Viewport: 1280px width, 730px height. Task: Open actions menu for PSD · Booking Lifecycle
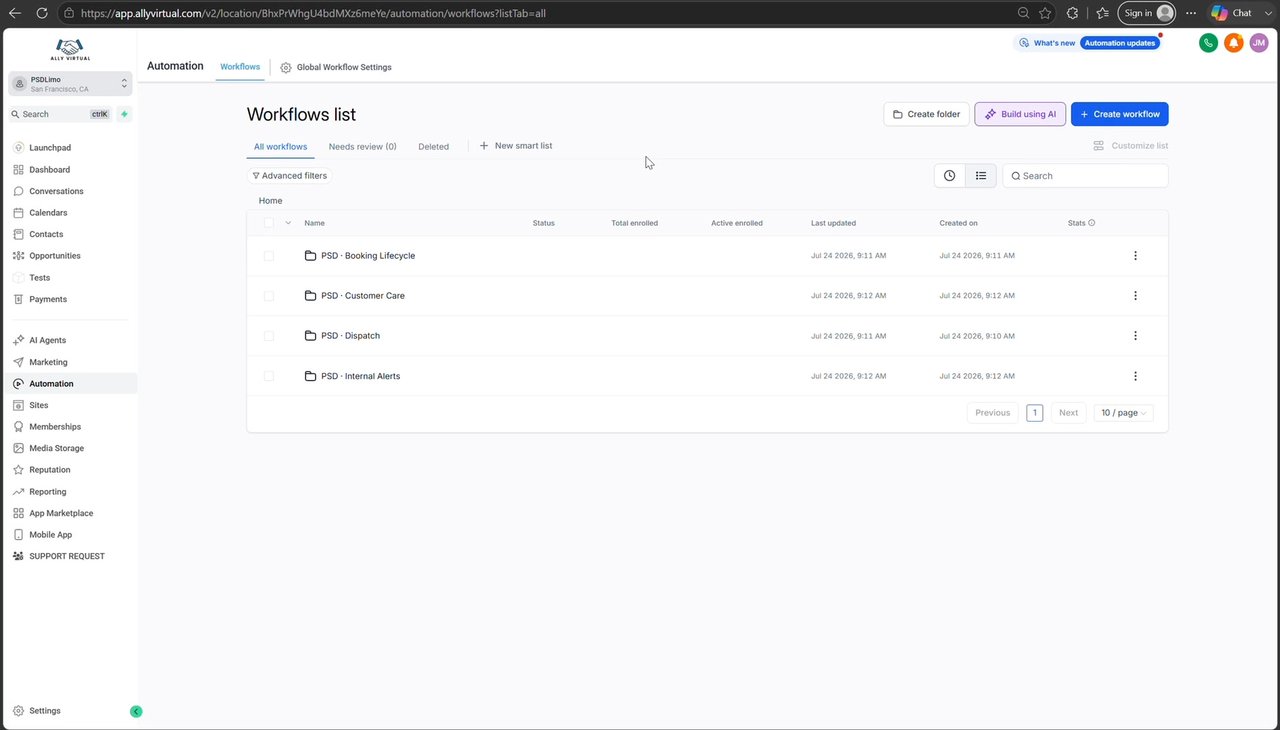pyautogui.click(x=1135, y=256)
